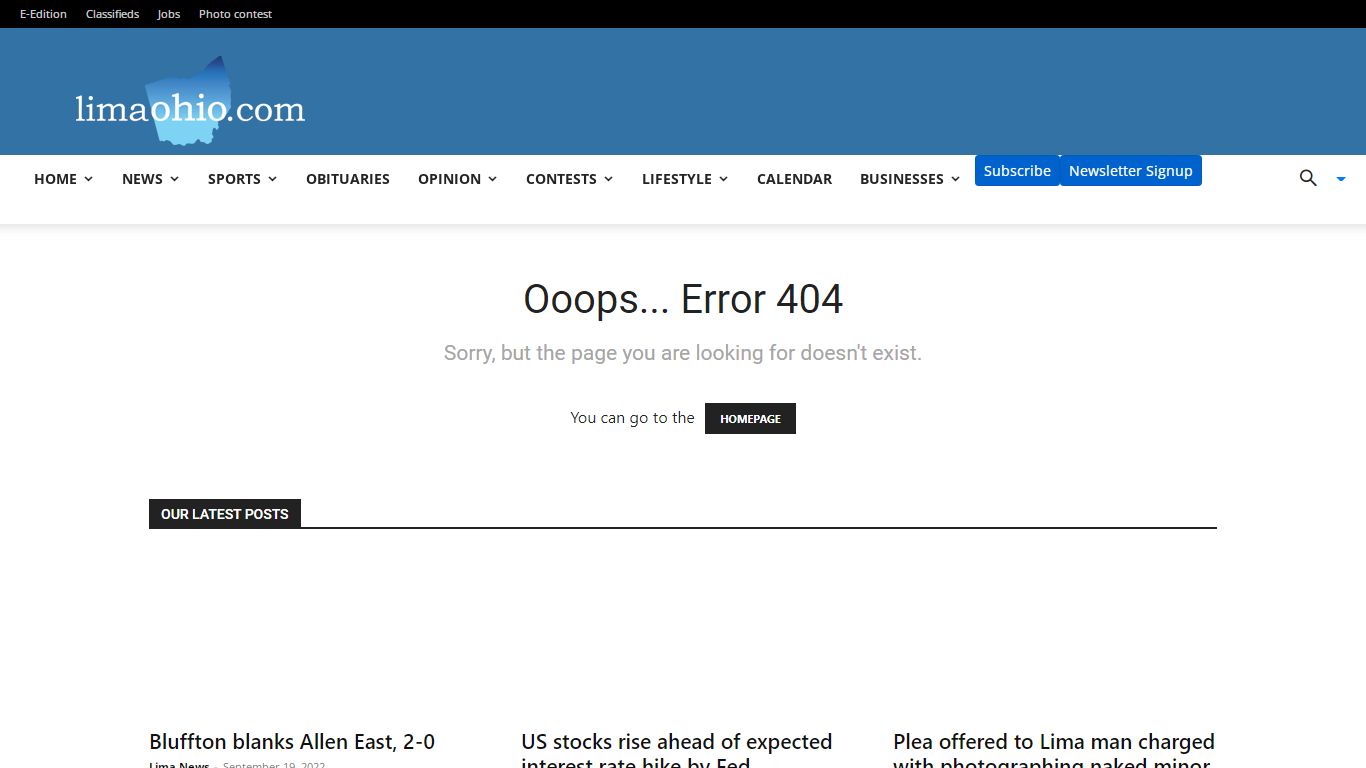Click the 'Sorry, but the page' message

pos(683,353)
